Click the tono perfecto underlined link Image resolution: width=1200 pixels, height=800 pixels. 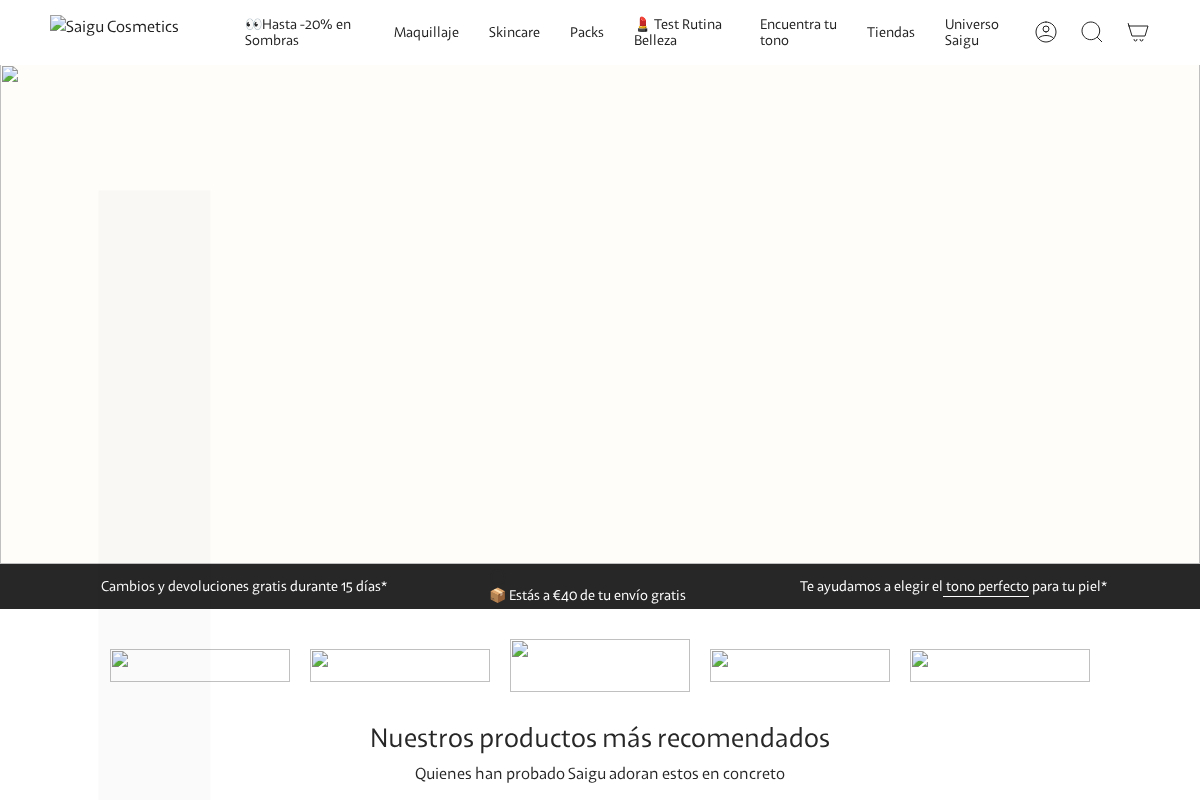(x=986, y=587)
